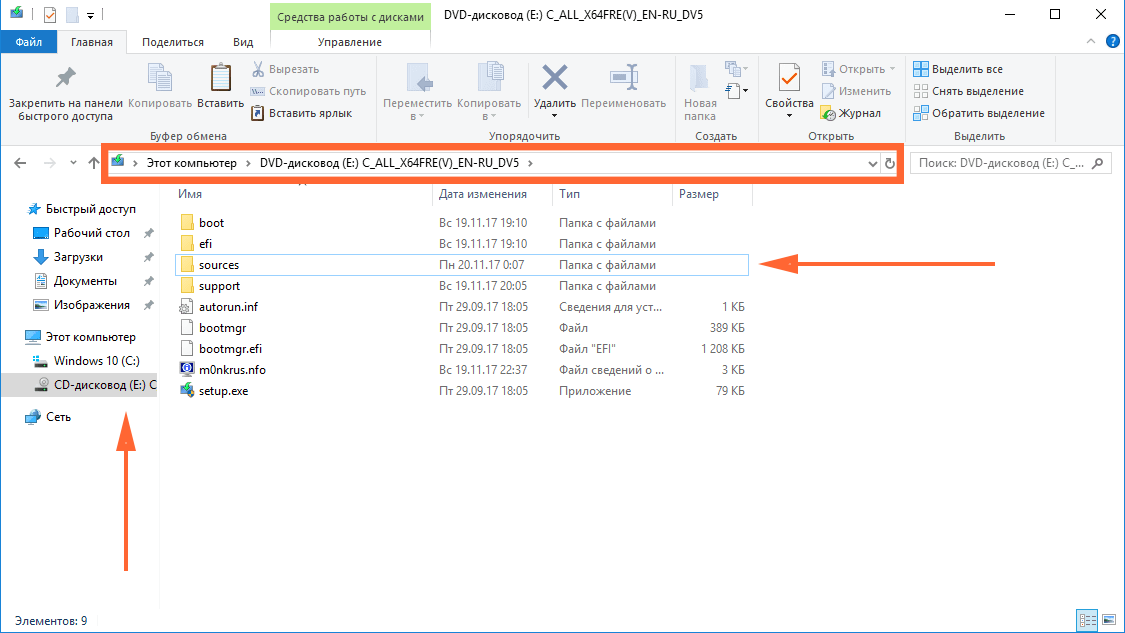Open the File (Файл) menu
The height and width of the screenshot is (633, 1125).
pos(29,42)
